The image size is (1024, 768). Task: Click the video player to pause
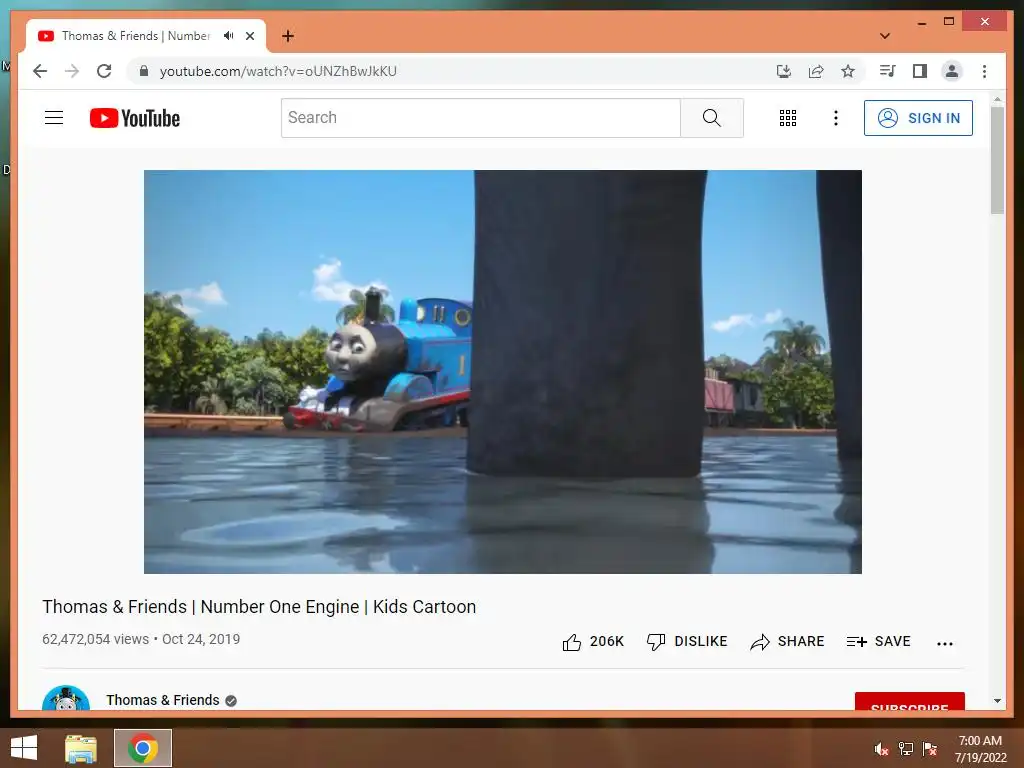point(502,372)
